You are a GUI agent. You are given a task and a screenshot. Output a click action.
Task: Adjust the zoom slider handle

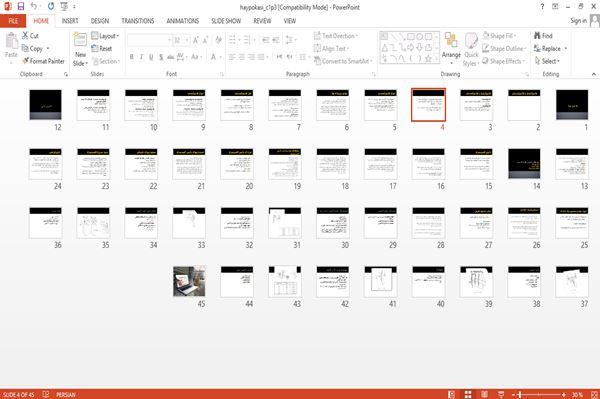coord(520,394)
